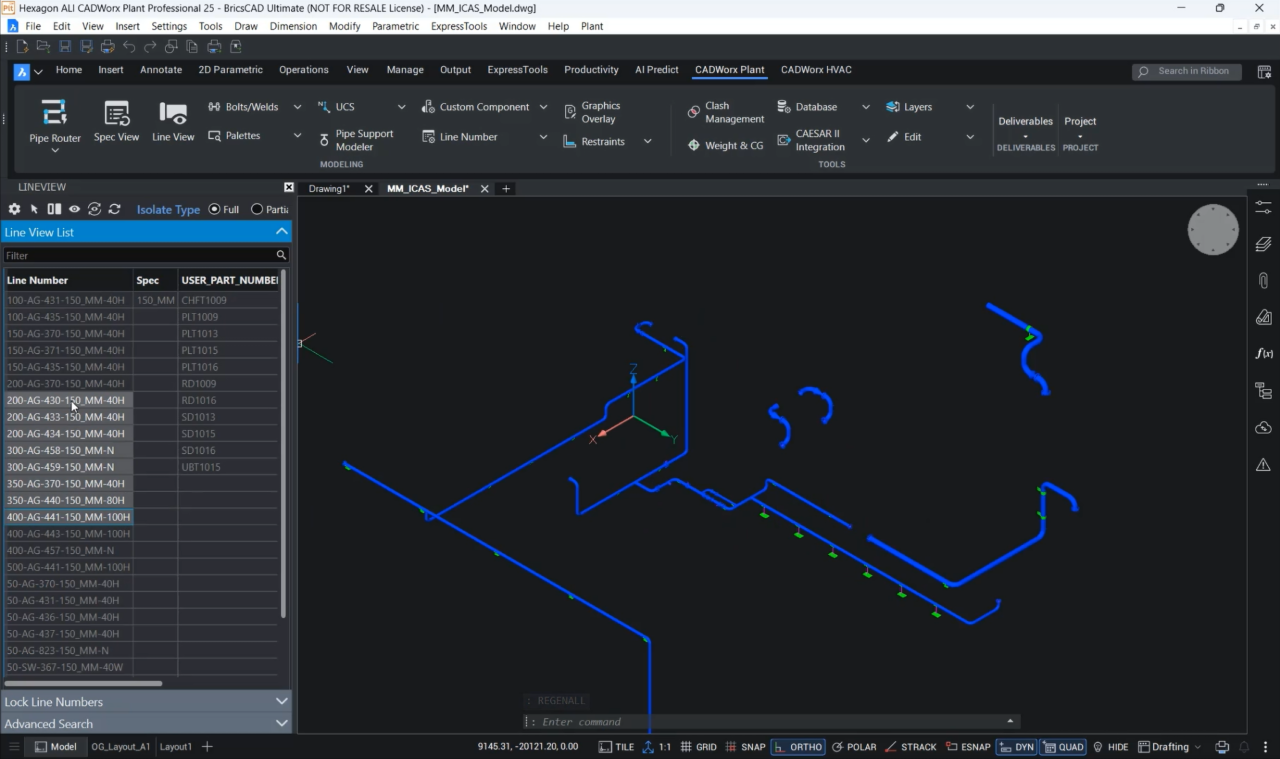Click the Open file folder icon
1280x759 pixels.
coord(43,46)
